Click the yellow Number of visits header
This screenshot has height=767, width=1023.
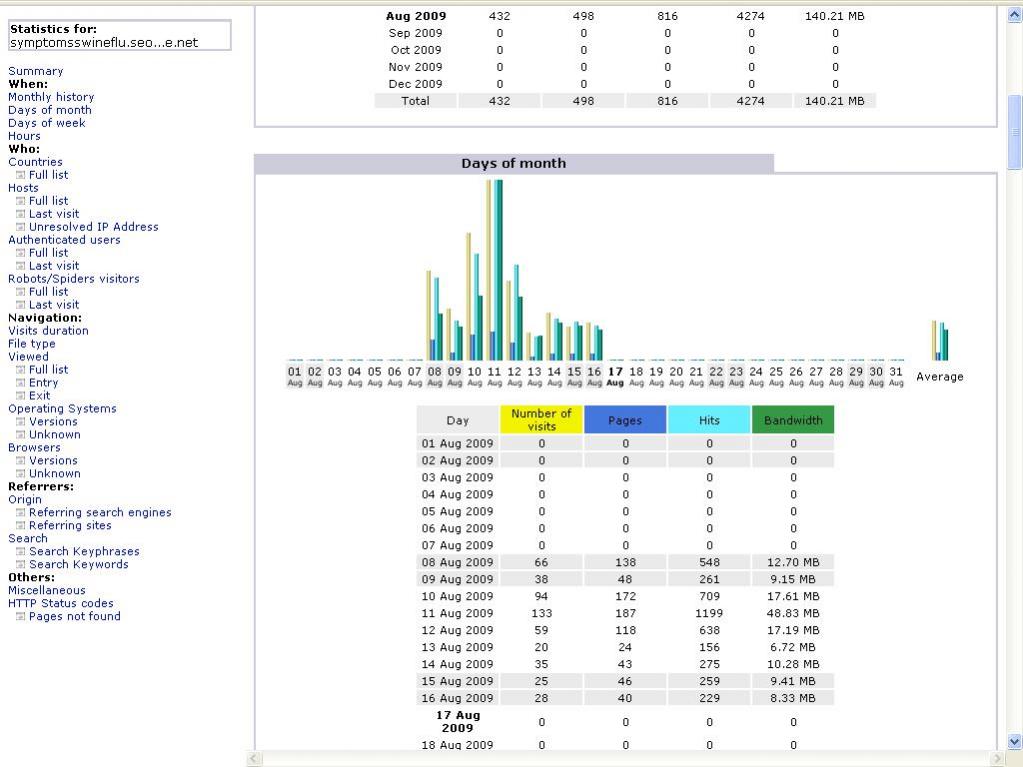[x=541, y=420]
